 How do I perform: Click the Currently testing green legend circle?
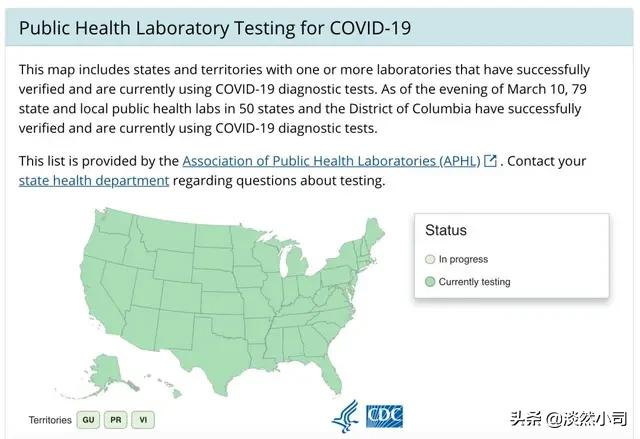(430, 282)
